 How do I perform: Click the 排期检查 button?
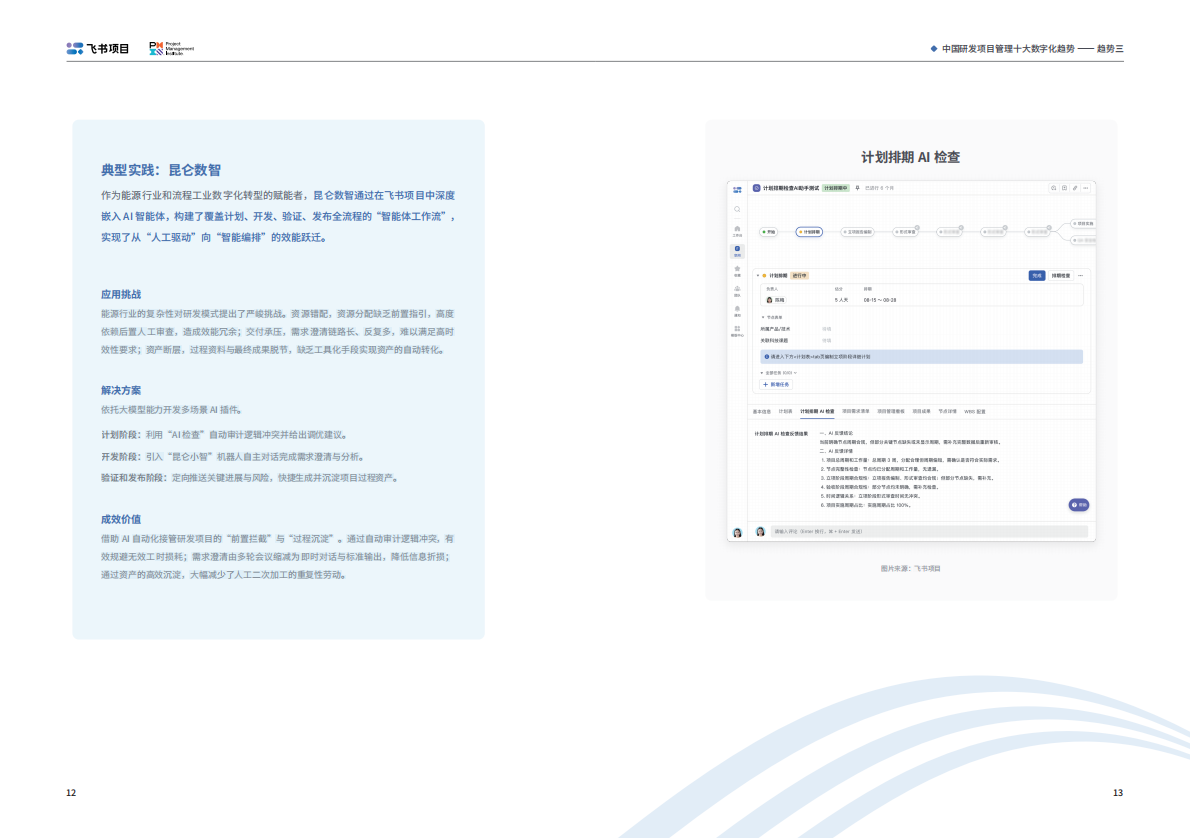pyautogui.click(x=1061, y=276)
